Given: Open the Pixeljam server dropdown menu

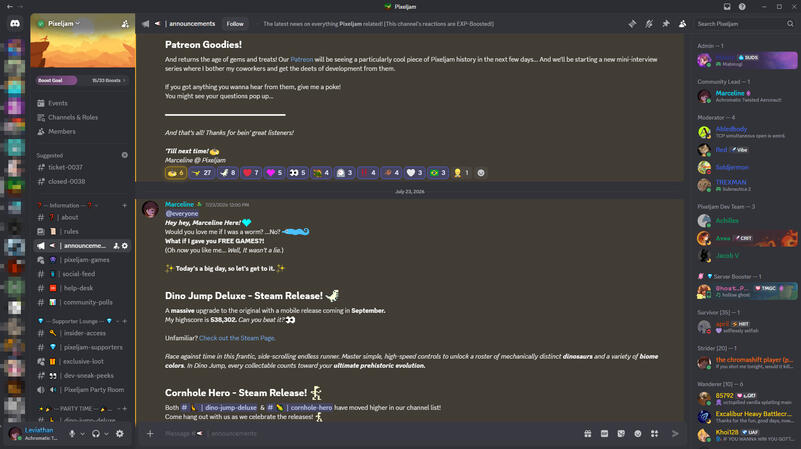Looking at the screenshot, I should tap(63, 23).
